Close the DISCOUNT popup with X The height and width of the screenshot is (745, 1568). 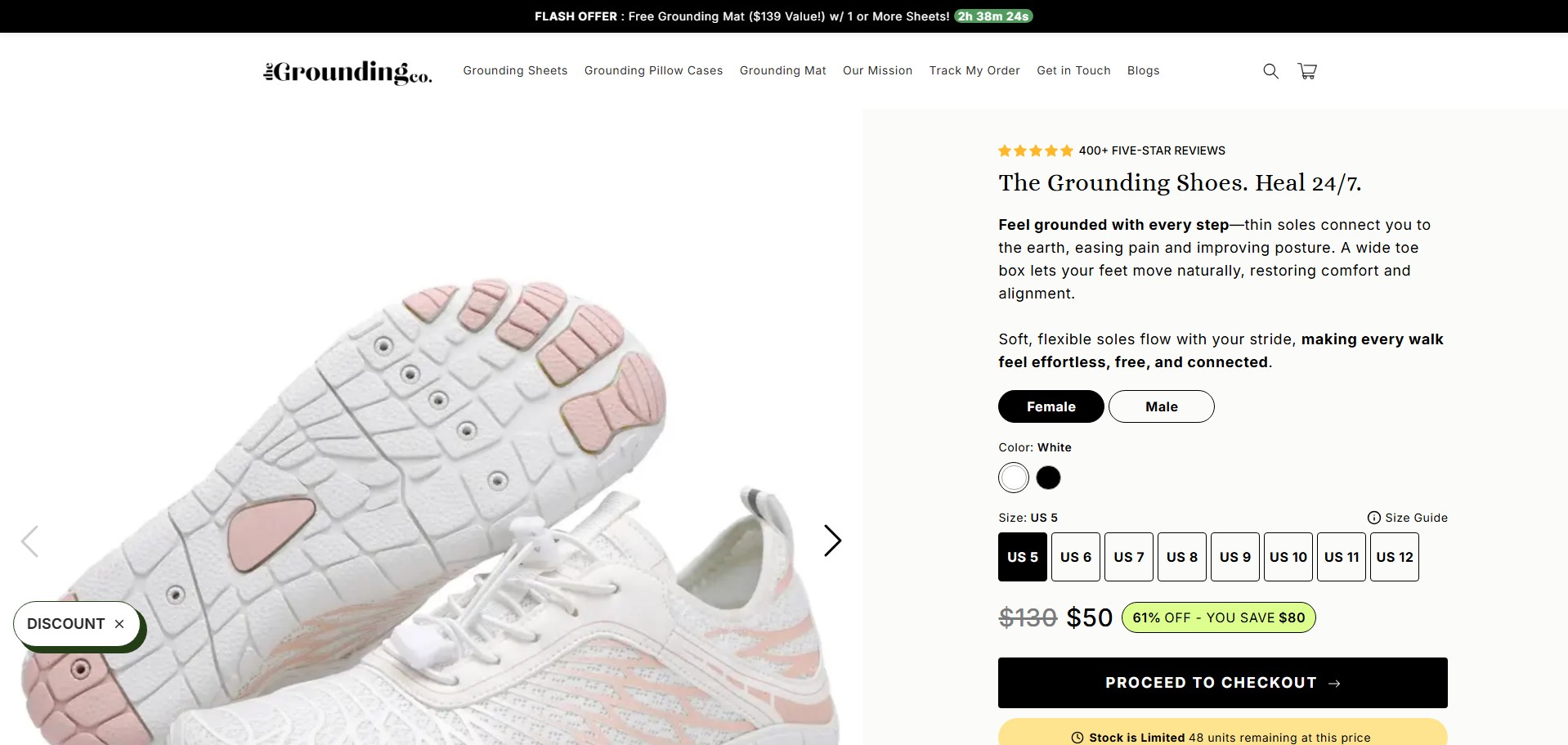119,624
